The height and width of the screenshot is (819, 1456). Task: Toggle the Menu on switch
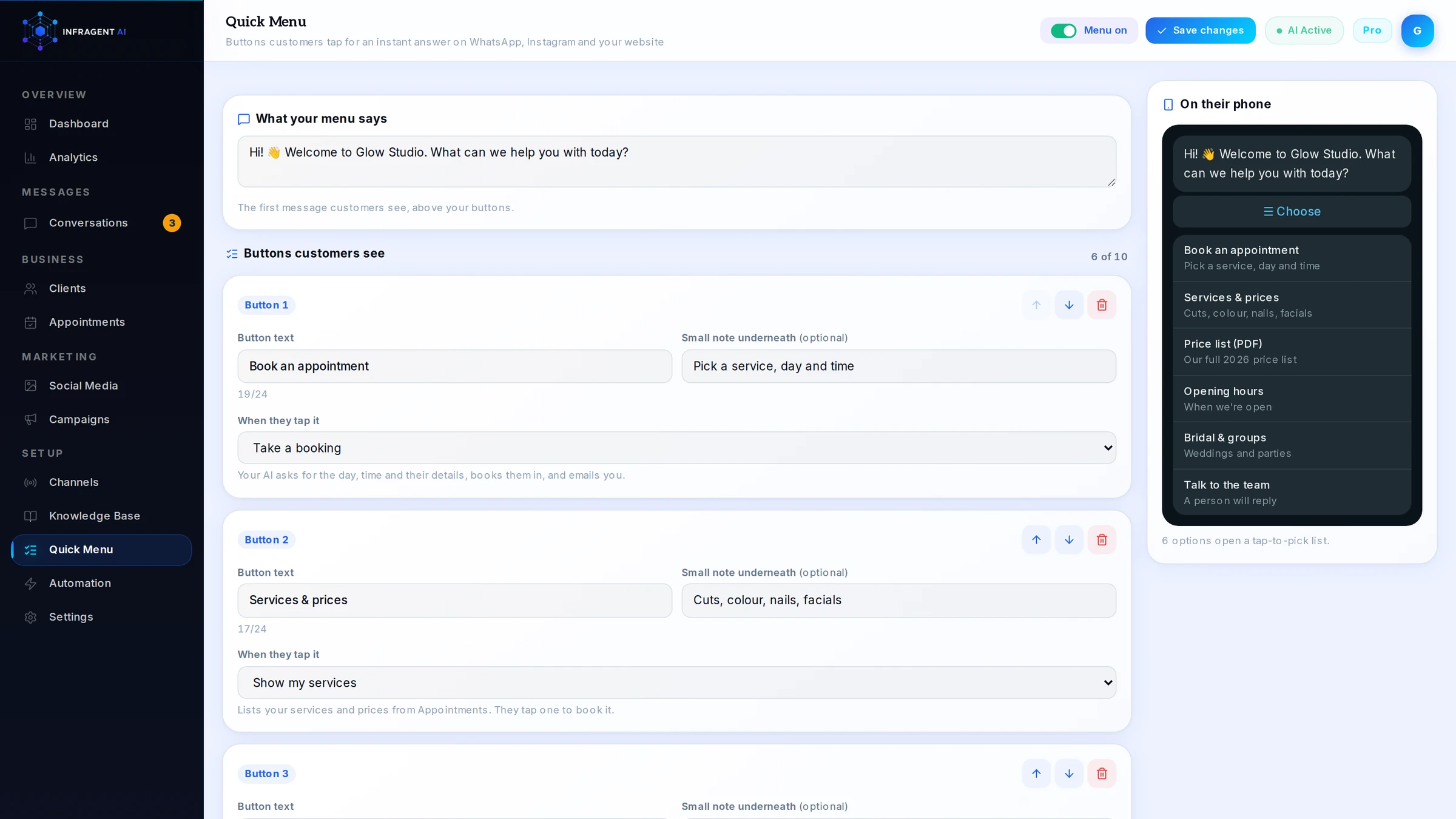point(1063,30)
